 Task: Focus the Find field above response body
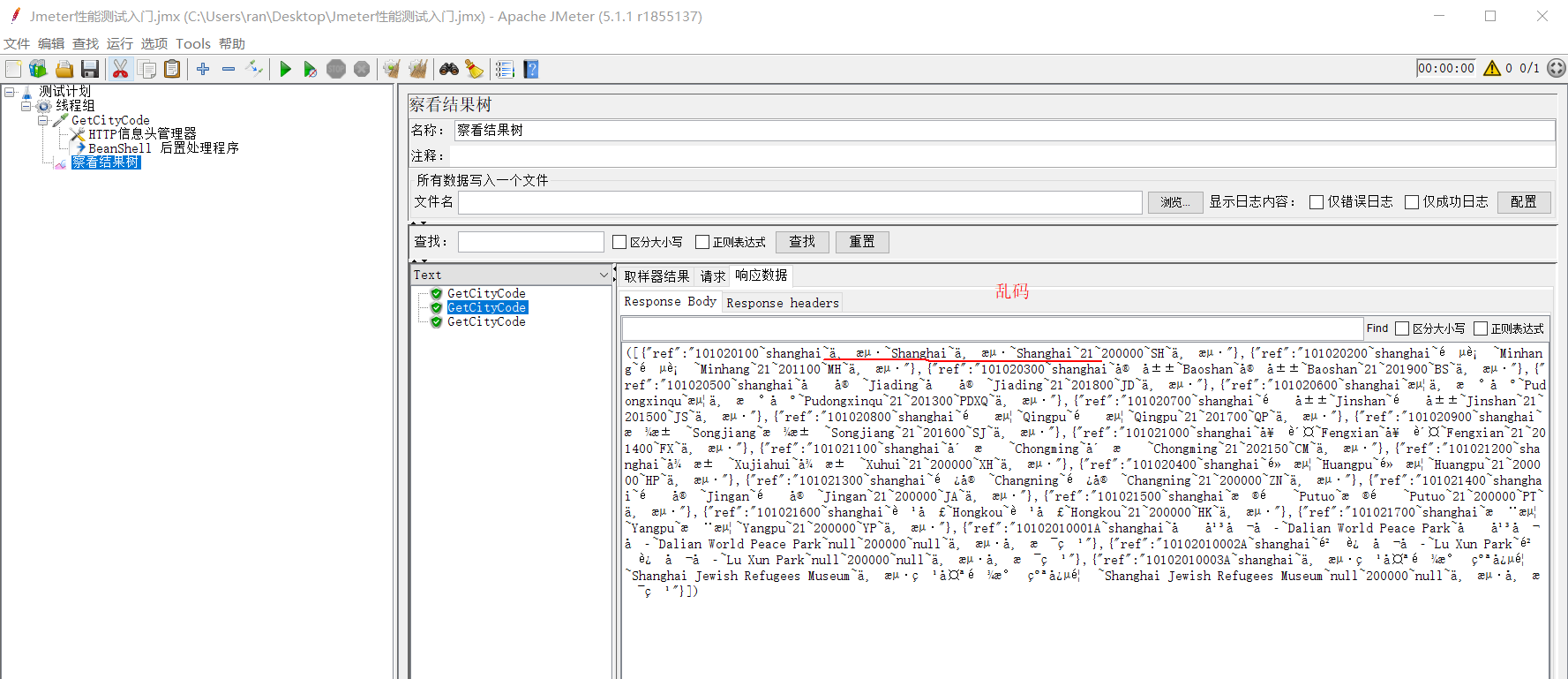[x=993, y=328]
